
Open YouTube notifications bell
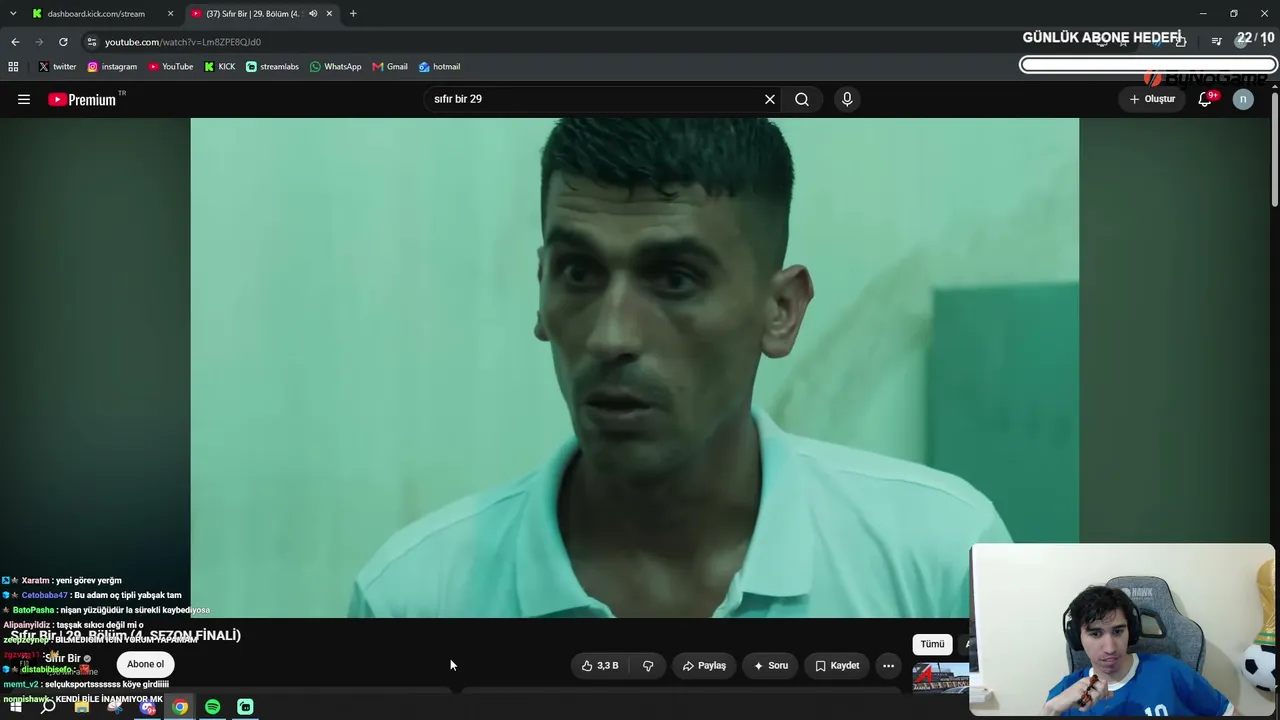click(1205, 99)
